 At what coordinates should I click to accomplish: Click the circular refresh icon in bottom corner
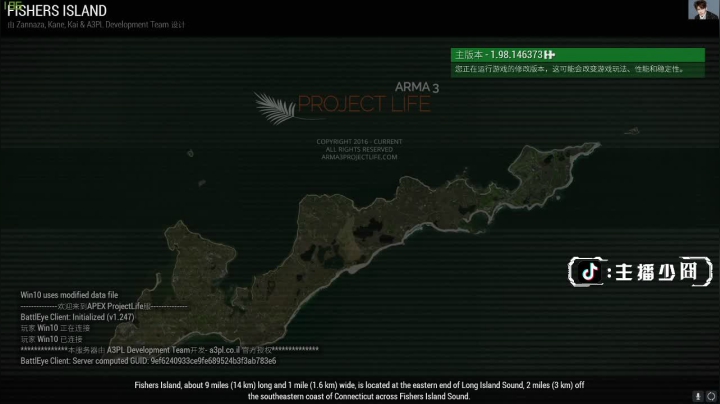[x=711, y=396]
